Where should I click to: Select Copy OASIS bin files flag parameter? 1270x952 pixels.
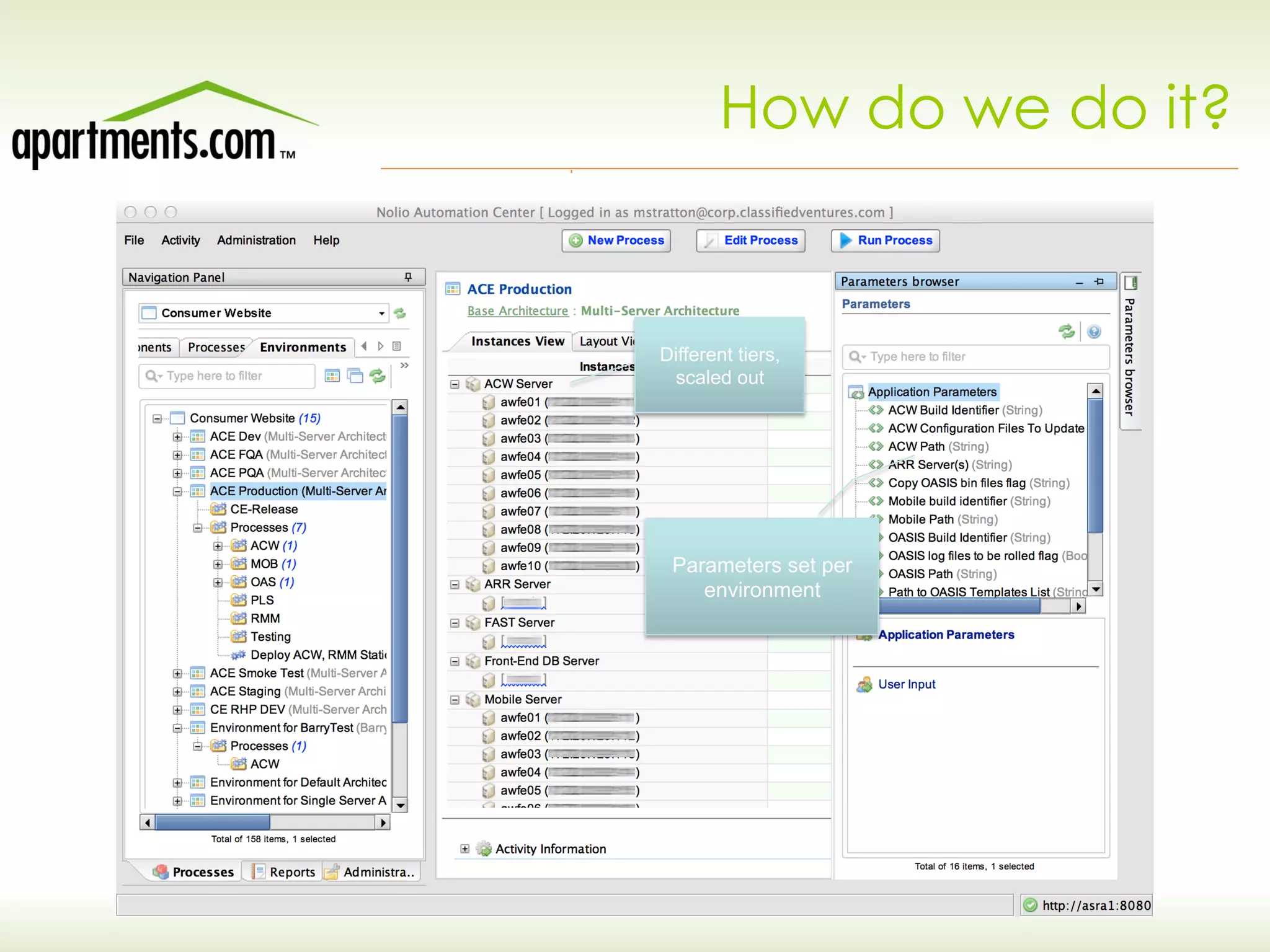click(969, 483)
